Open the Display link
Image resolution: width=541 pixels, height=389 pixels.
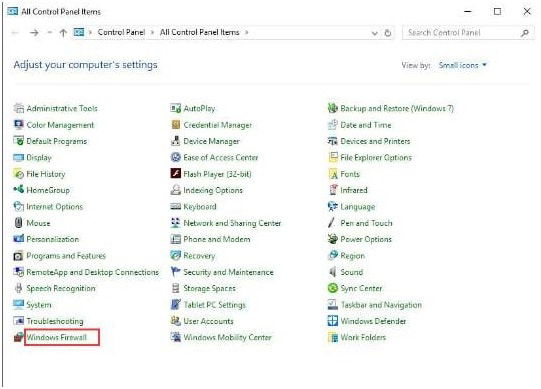pos(39,157)
